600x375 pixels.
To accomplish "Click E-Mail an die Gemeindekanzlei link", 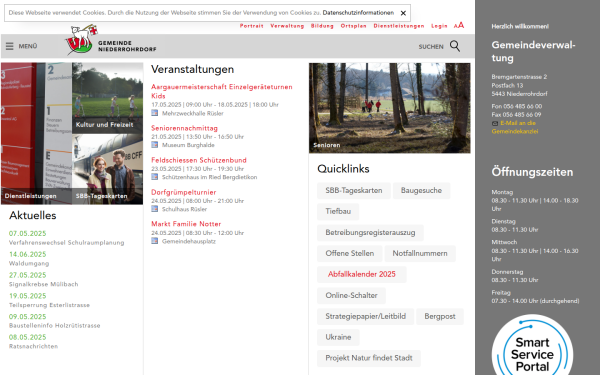I will [x=515, y=127].
